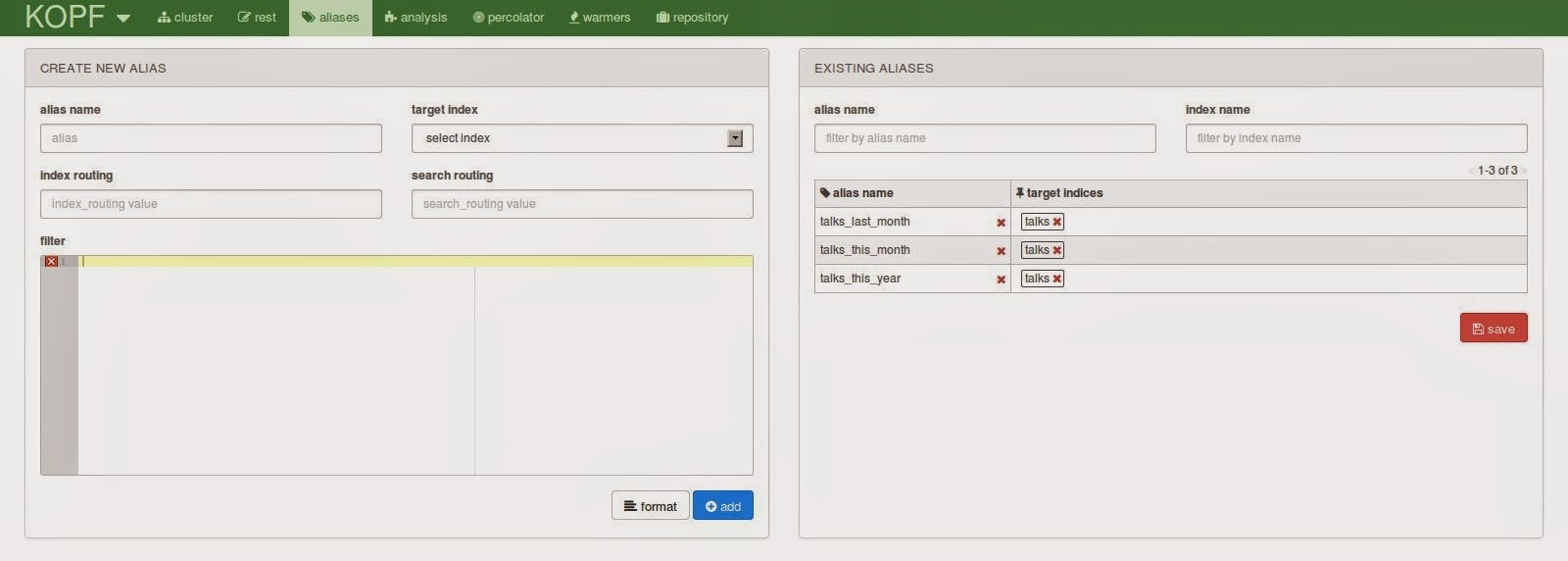Remove the talks_last_month alias
Viewport: 1568px width, 561px height.
coord(1001,223)
